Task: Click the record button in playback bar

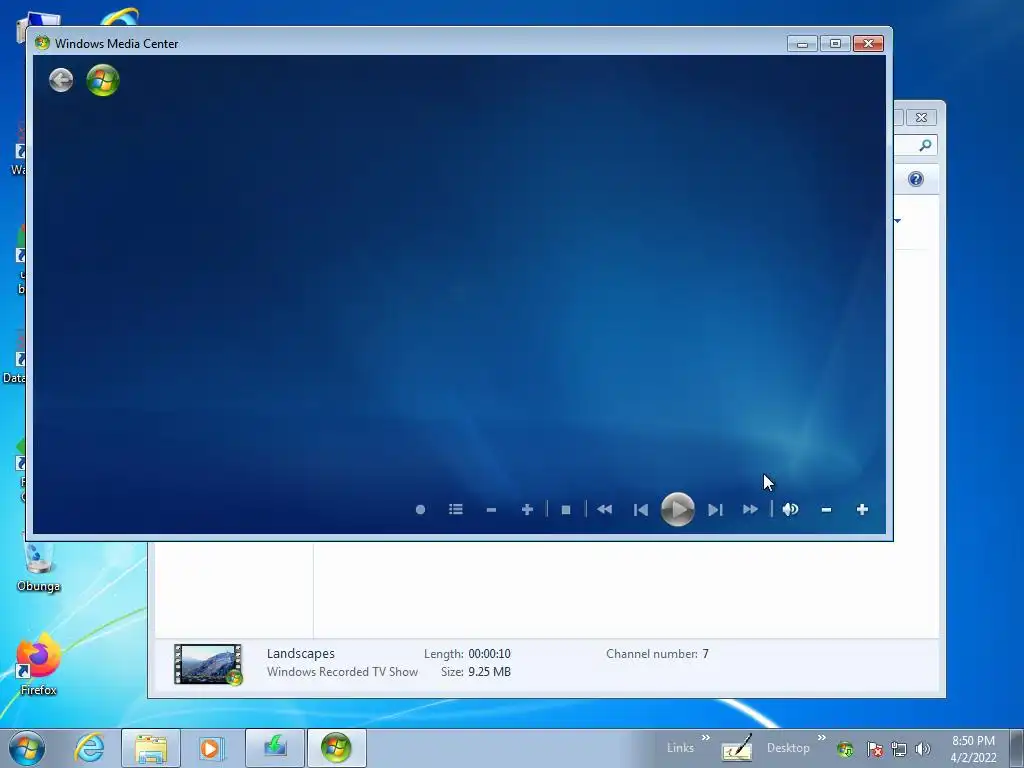Action: [421, 509]
